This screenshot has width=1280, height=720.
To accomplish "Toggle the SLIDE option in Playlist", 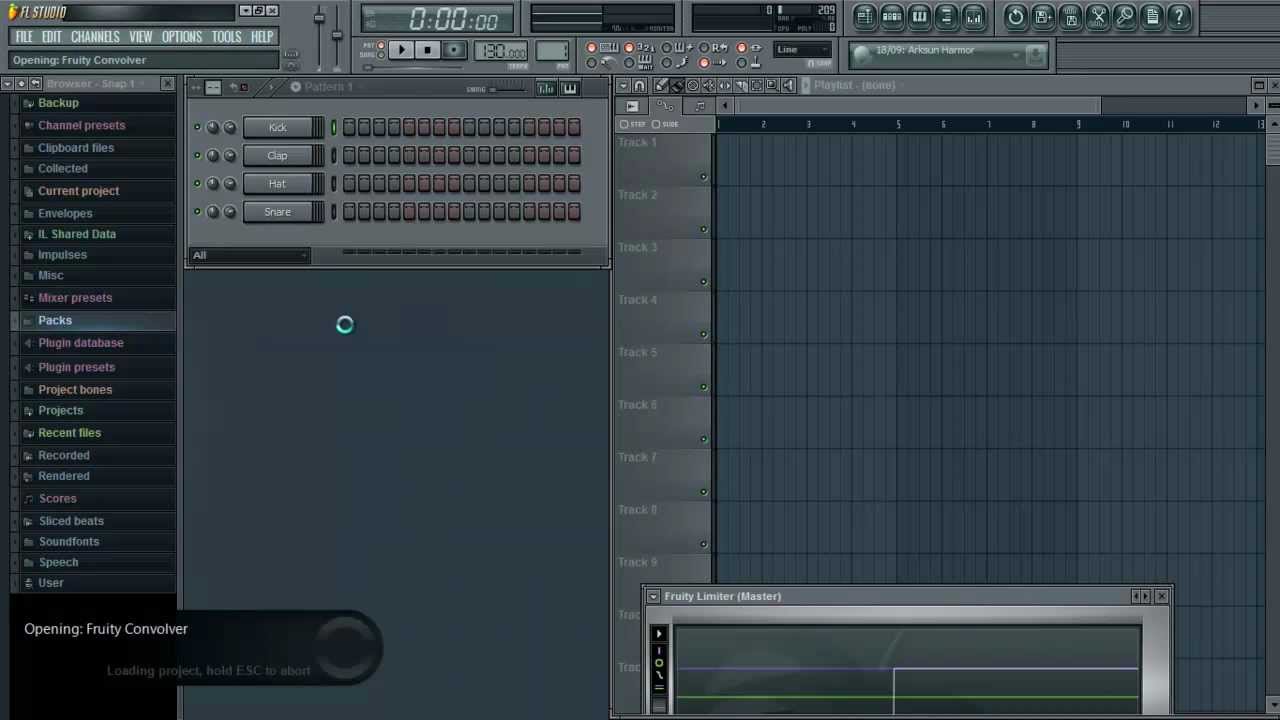I will (x=665, y=124).
